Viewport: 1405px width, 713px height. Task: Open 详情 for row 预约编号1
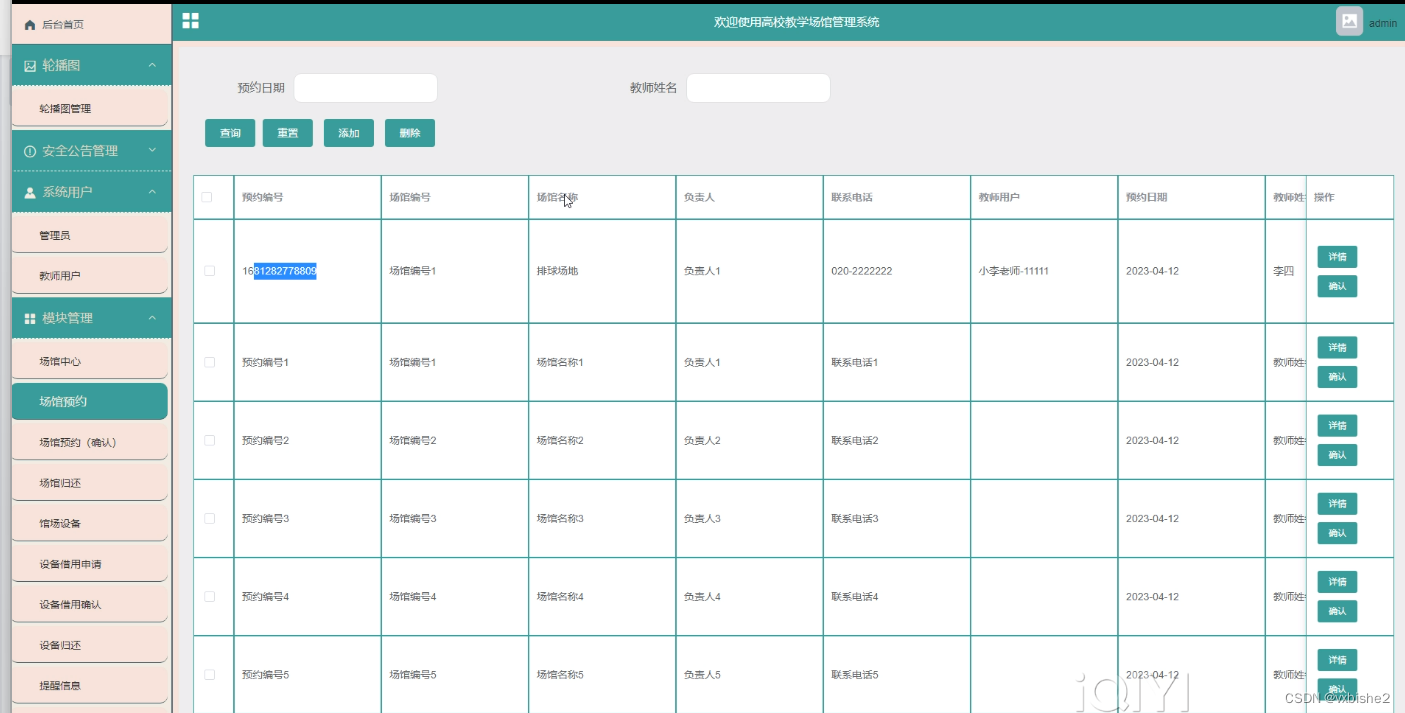1337,348
